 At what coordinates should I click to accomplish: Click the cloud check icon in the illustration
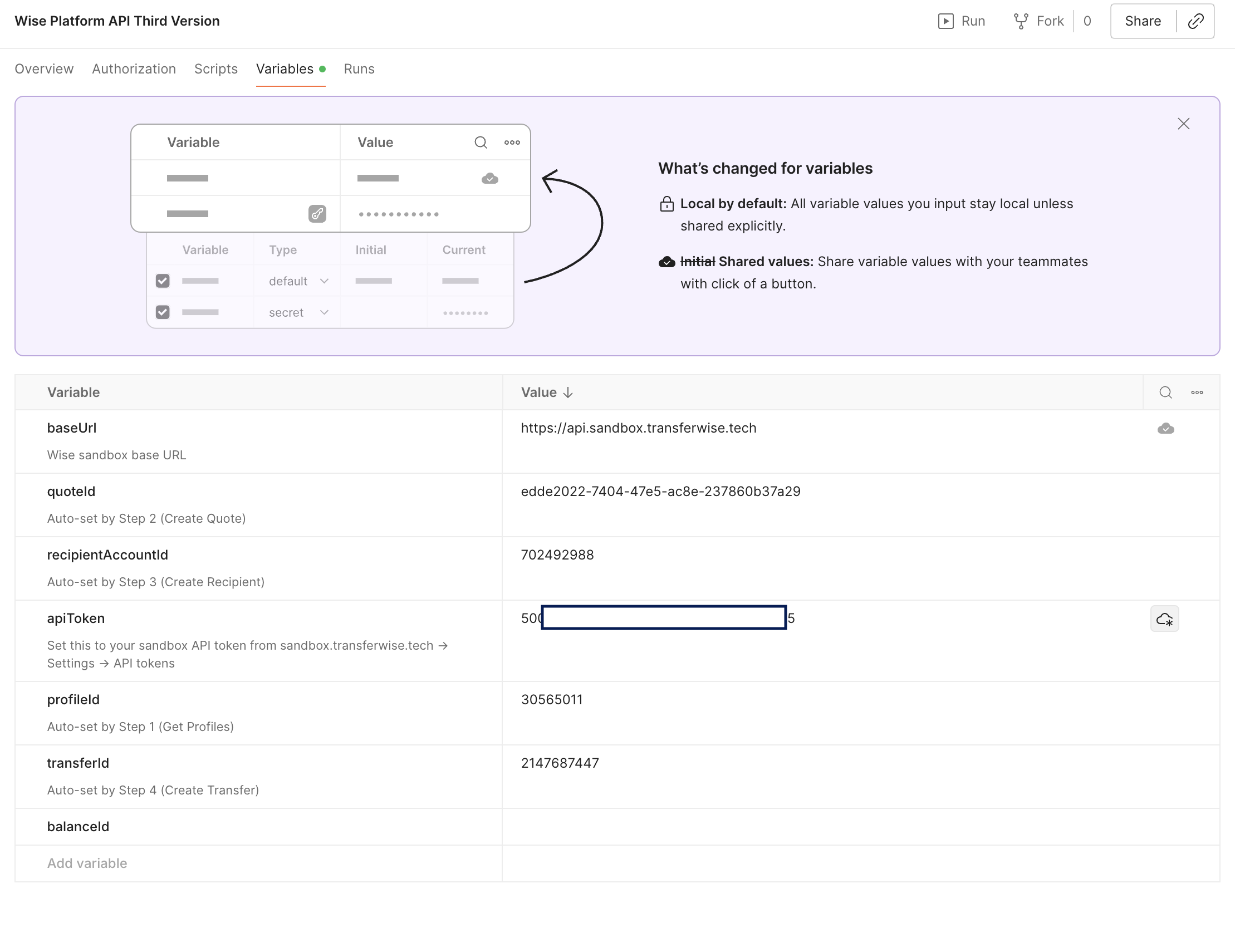(489, 179)
